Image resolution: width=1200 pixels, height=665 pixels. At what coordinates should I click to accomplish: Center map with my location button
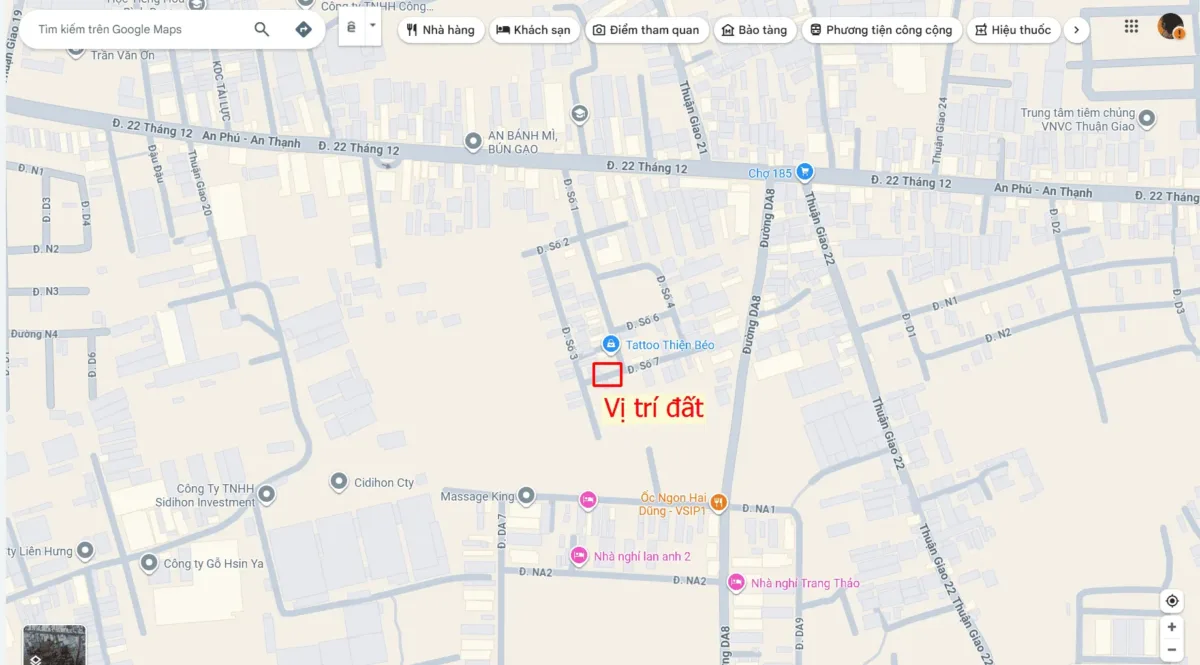click(1172, 601)
